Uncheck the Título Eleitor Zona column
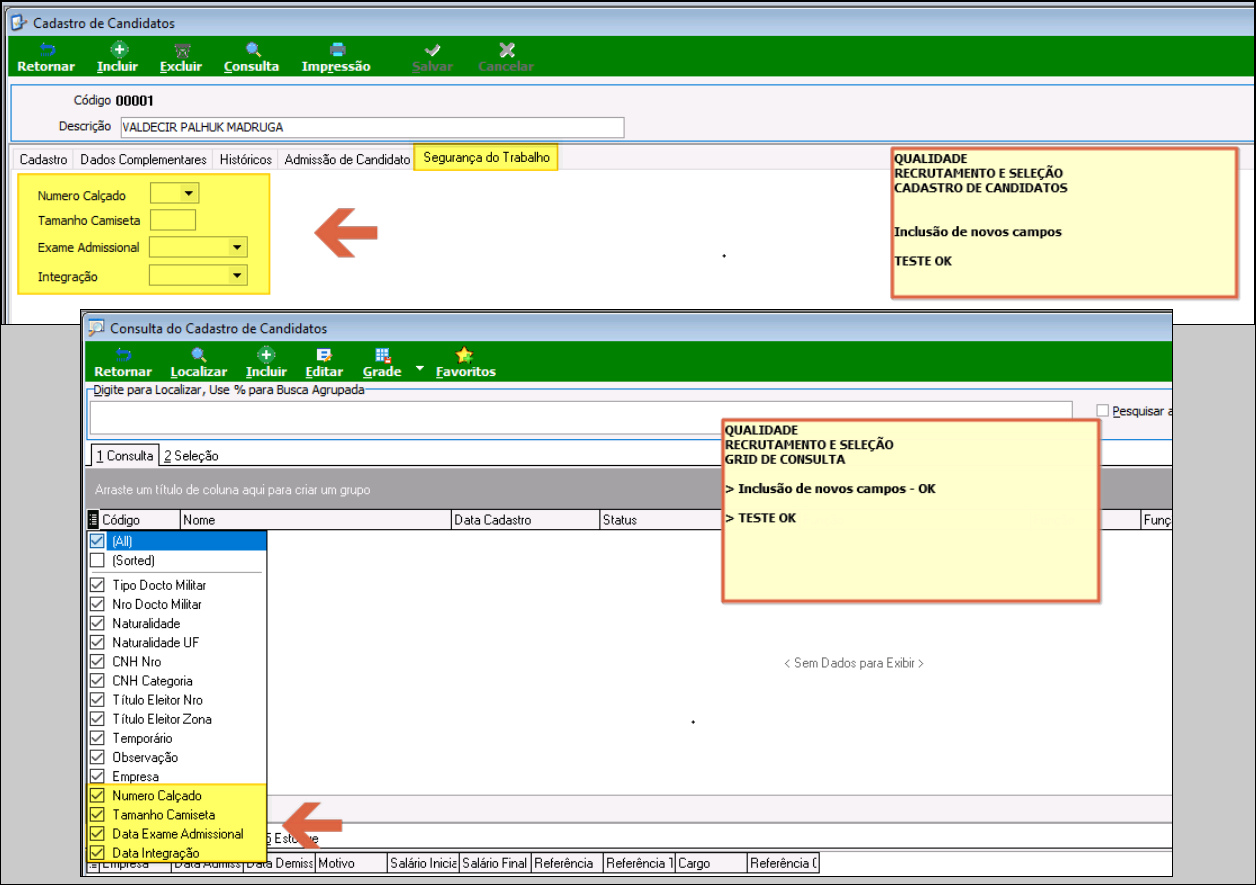Image resolution: width=1256 pixels, height=885 pixels. pyautogui.click(x=97, y=719)
